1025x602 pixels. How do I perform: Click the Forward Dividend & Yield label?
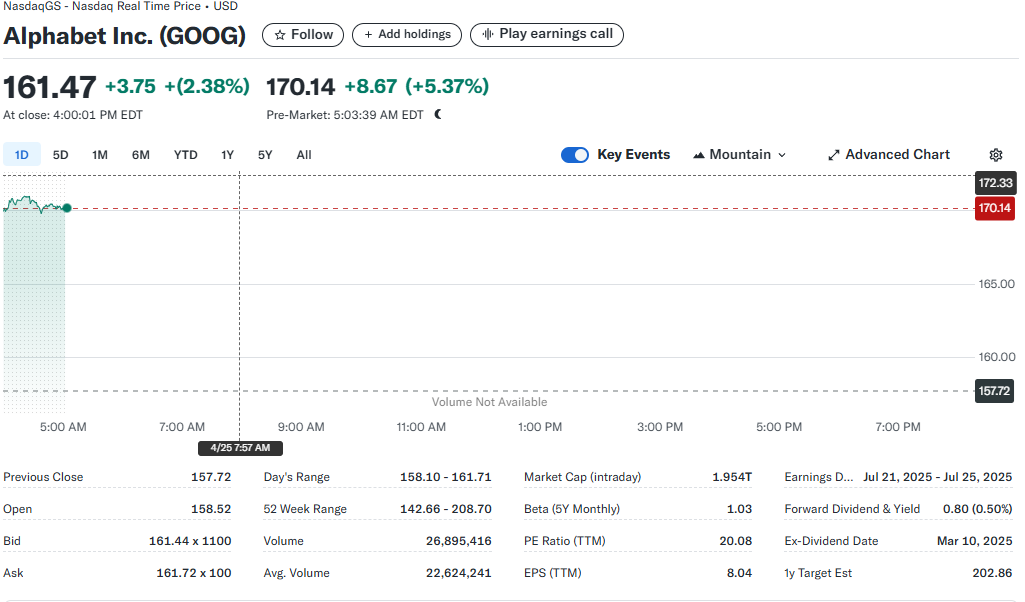(852, 509)
